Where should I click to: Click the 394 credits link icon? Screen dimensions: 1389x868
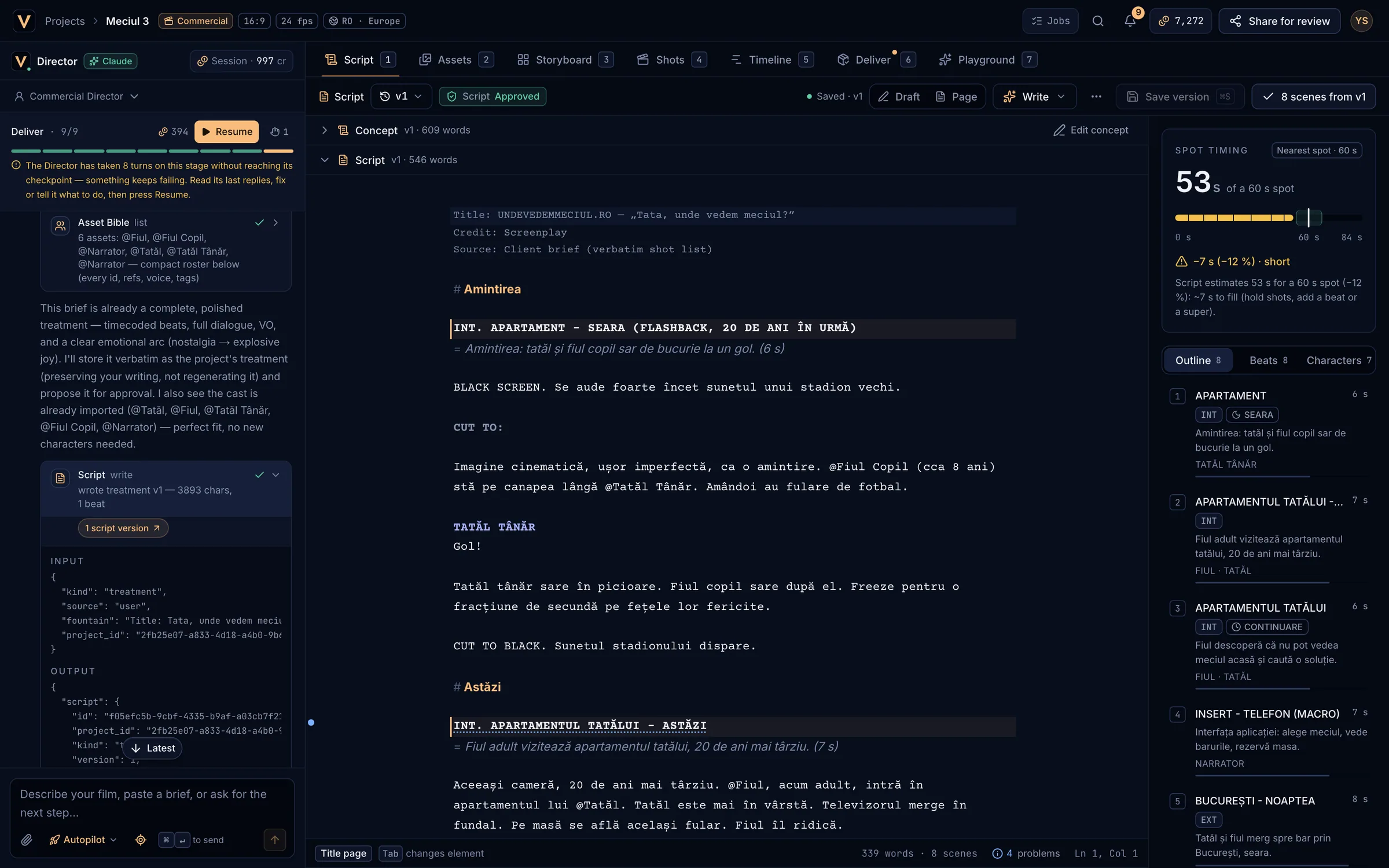[x=173, y=131]
